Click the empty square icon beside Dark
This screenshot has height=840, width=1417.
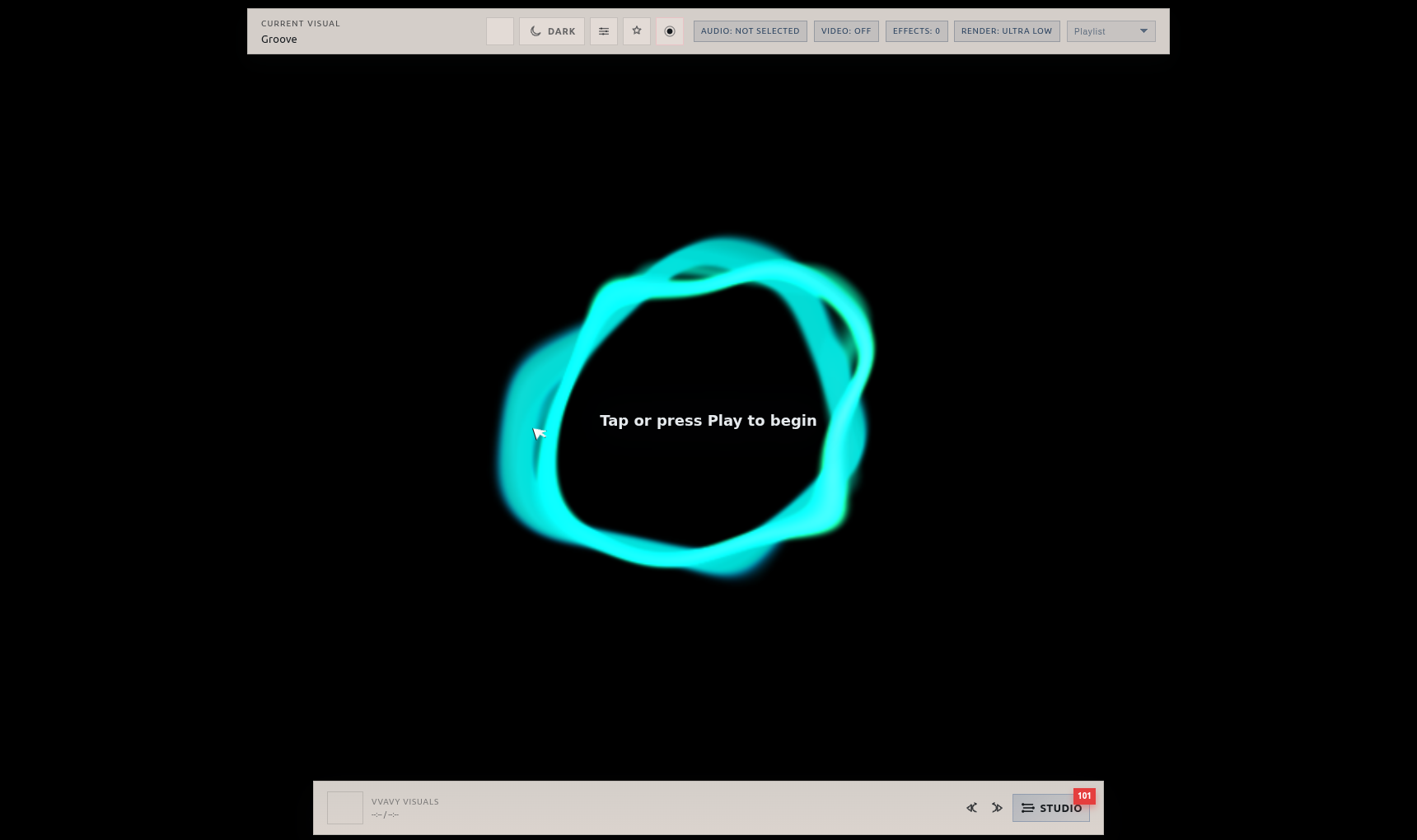(x=500, y=30)
